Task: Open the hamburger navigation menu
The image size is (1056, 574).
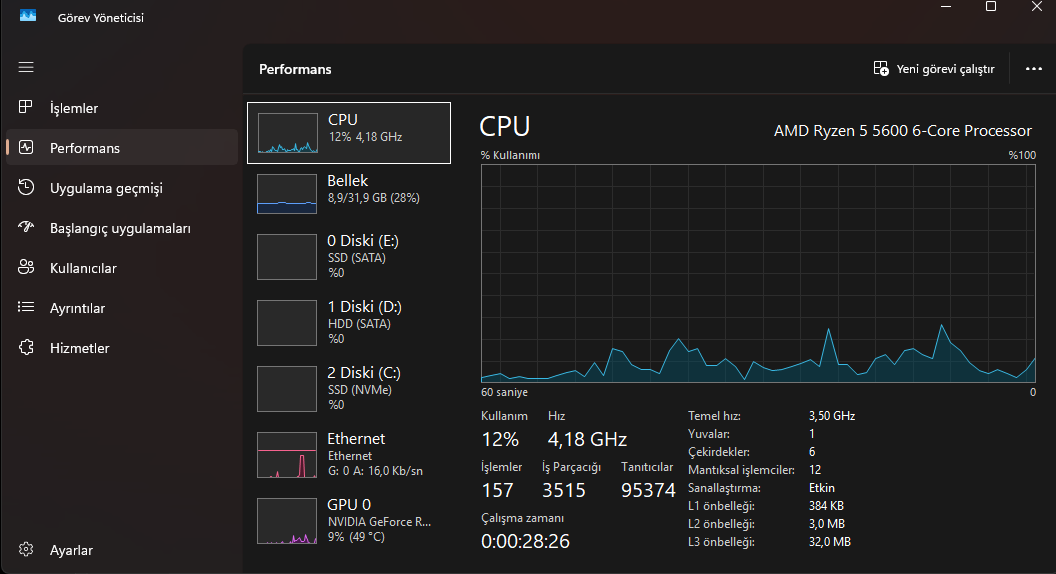Action: point(26,67)
